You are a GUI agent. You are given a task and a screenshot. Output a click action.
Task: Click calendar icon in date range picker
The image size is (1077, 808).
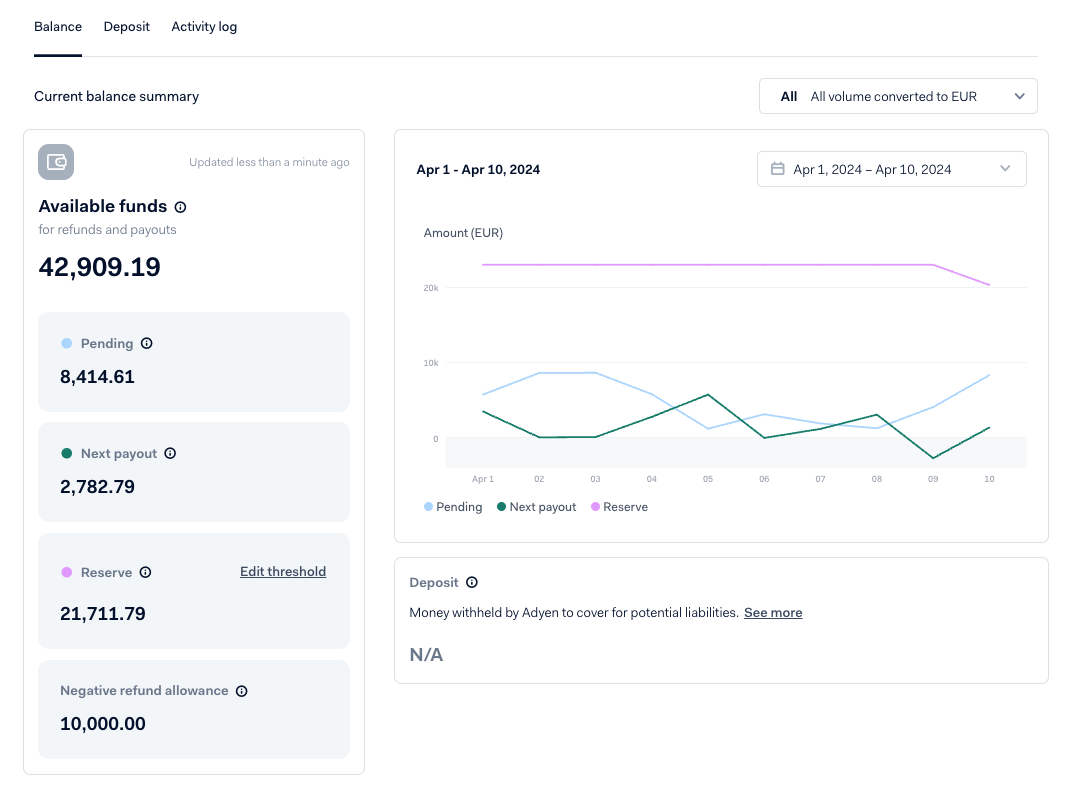(x=778, y=170)
